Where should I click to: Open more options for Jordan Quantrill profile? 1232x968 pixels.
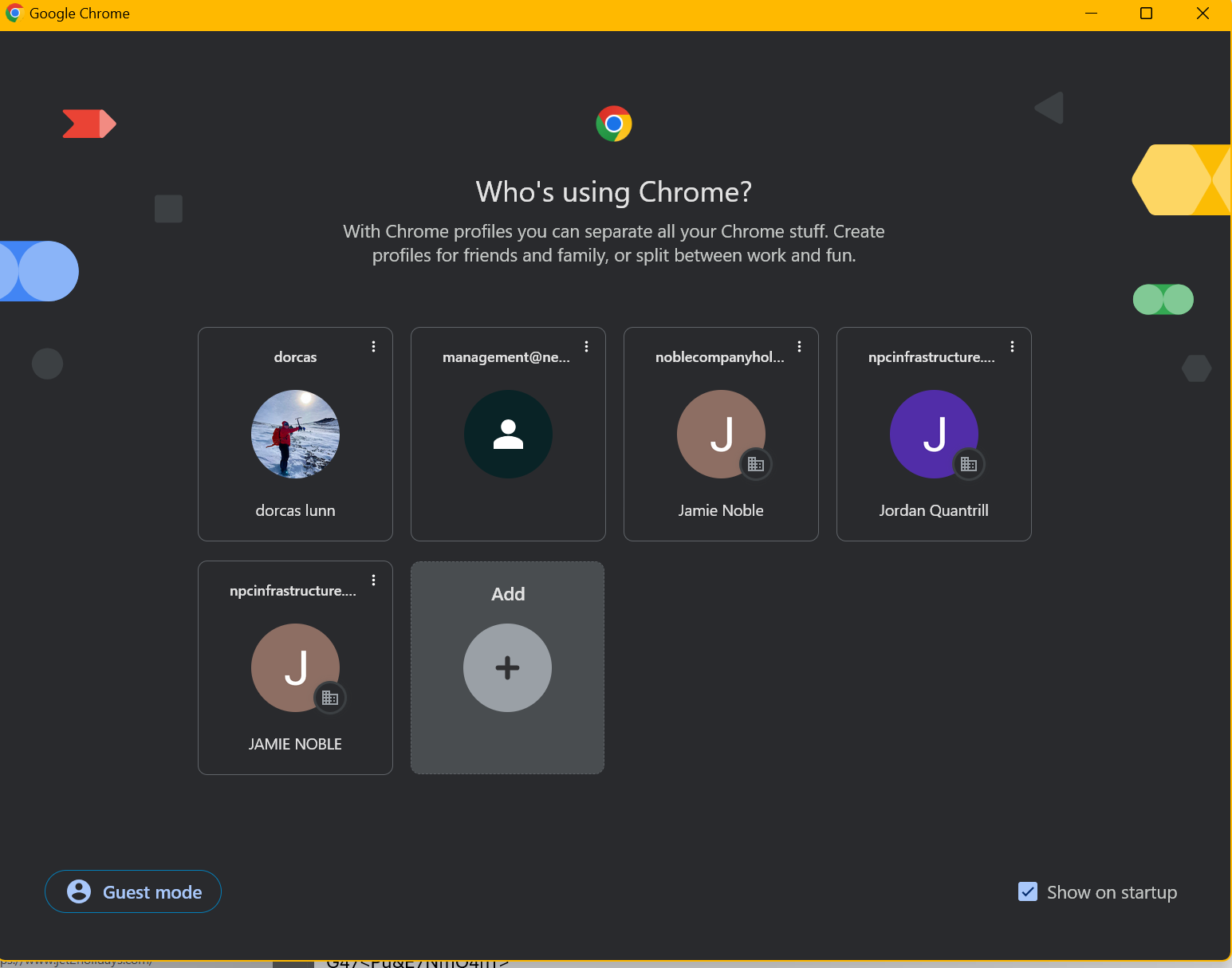click(x=1012, y=347)
